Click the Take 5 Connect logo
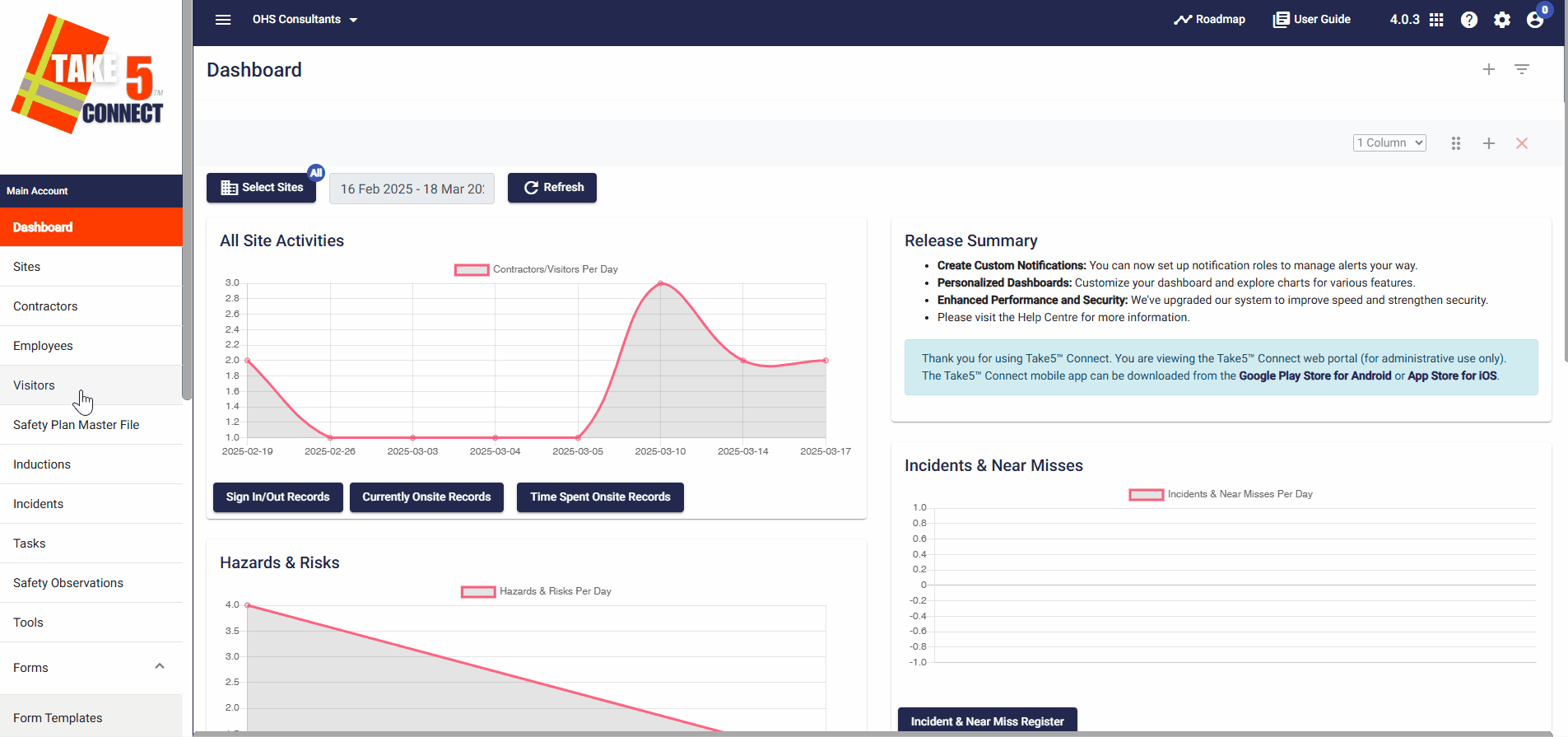This screenshot has width=1568, height=737. 88,74
